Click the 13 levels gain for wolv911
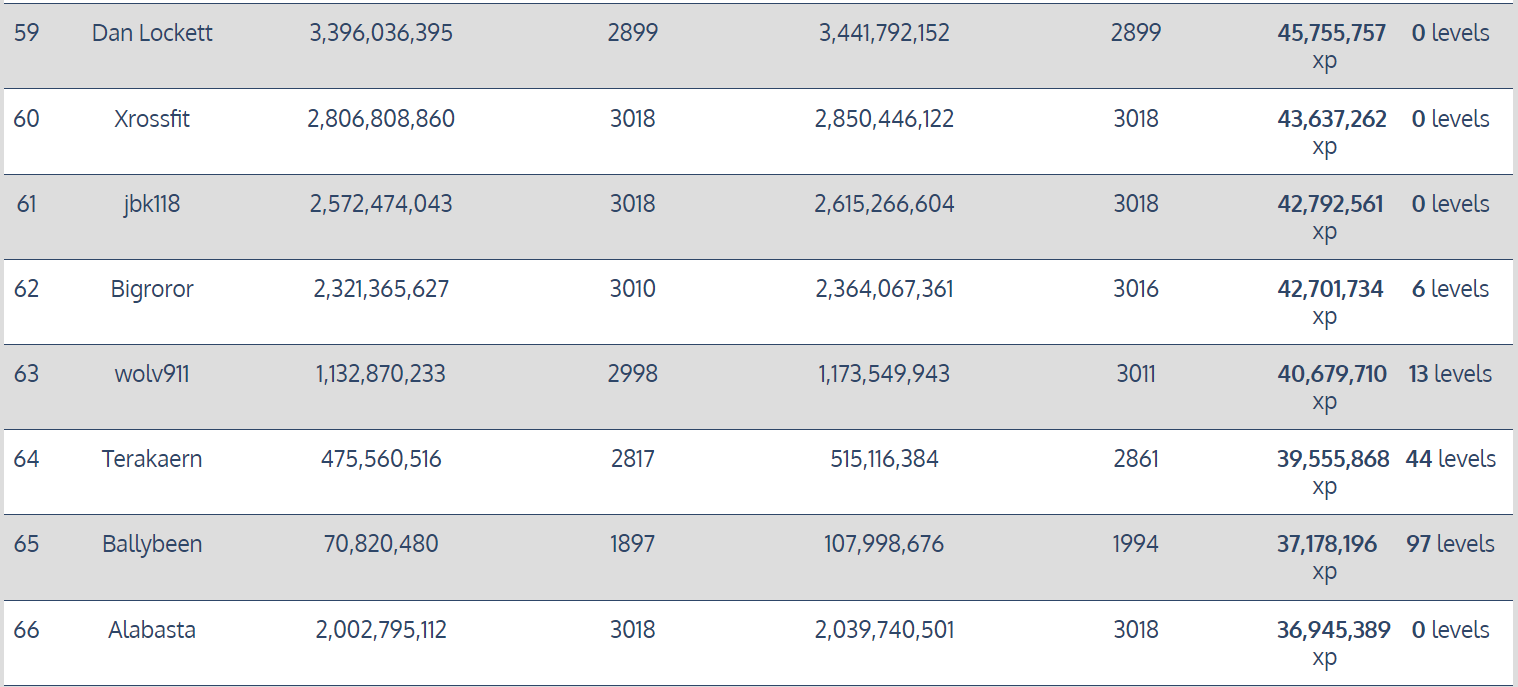 tap(1450, 374)
